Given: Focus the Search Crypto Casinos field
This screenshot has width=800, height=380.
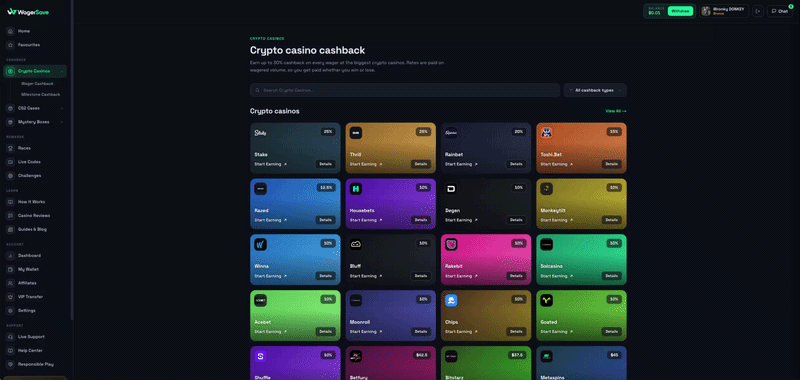Looking at the screenshot, I should pos(405,90).
